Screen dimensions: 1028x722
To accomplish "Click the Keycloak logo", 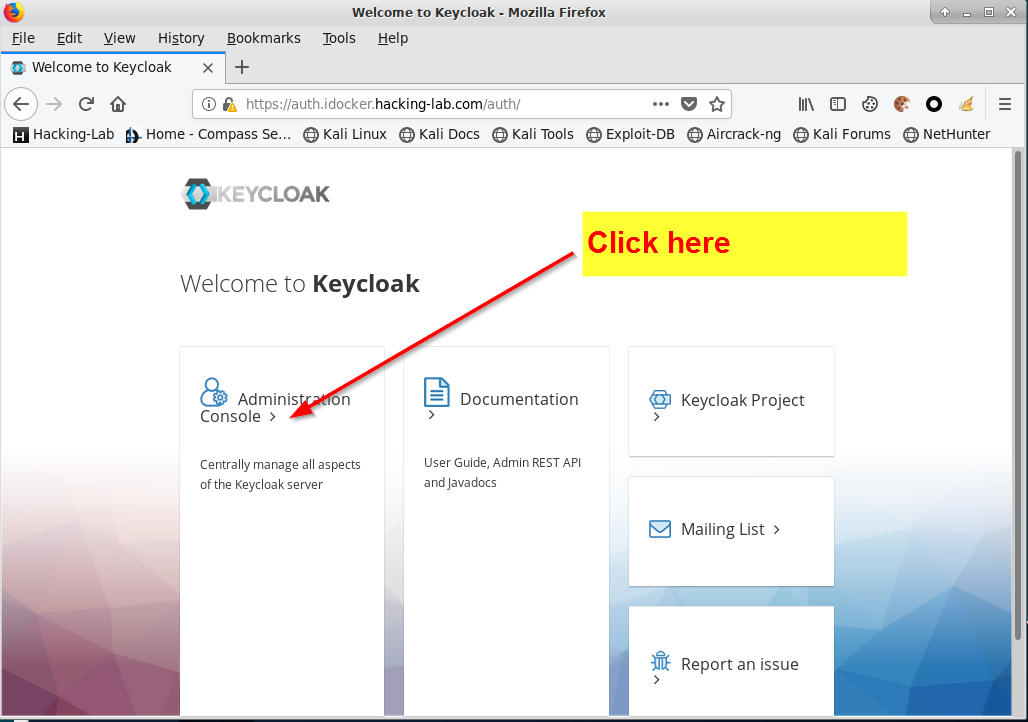I will click(x=256, y=194).
